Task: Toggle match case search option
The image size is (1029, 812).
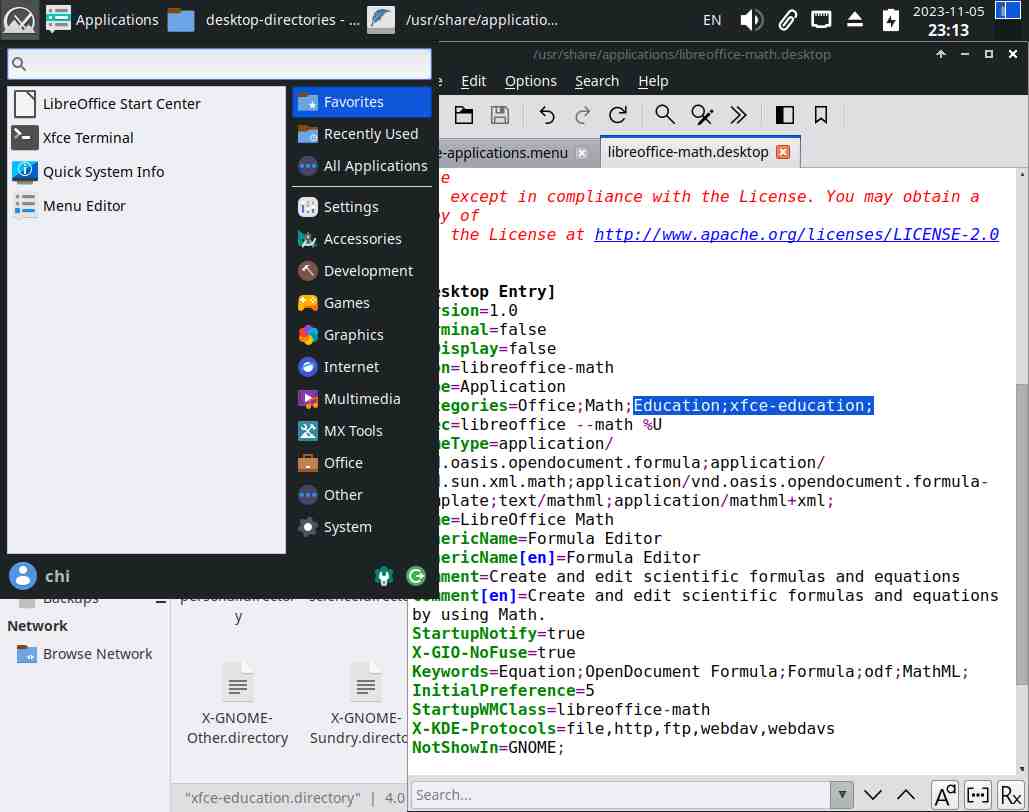Action: point(944,795)
